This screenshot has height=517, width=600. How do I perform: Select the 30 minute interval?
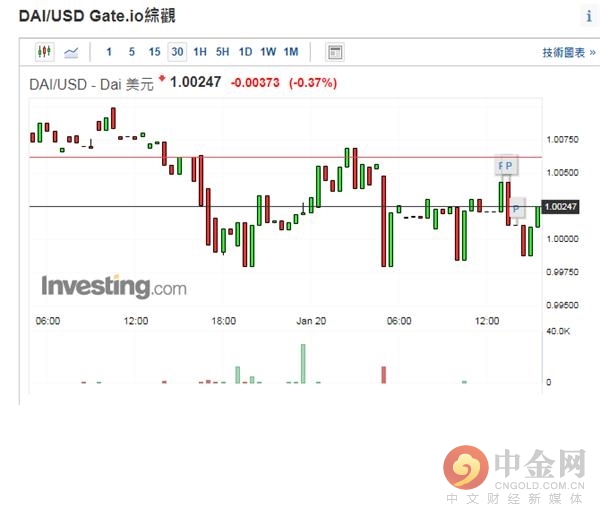177,52
